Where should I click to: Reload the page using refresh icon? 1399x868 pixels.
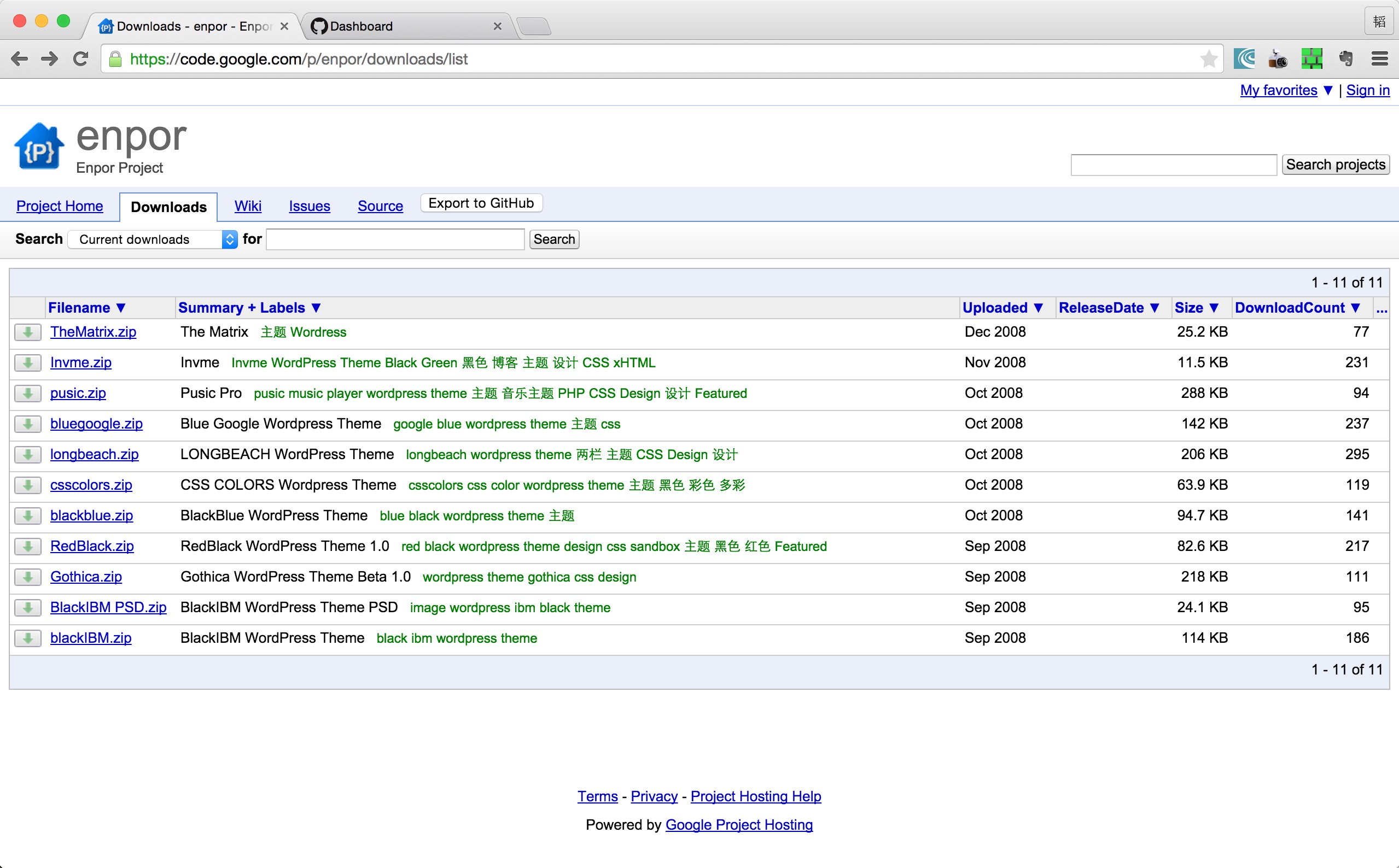click(81, 59)
